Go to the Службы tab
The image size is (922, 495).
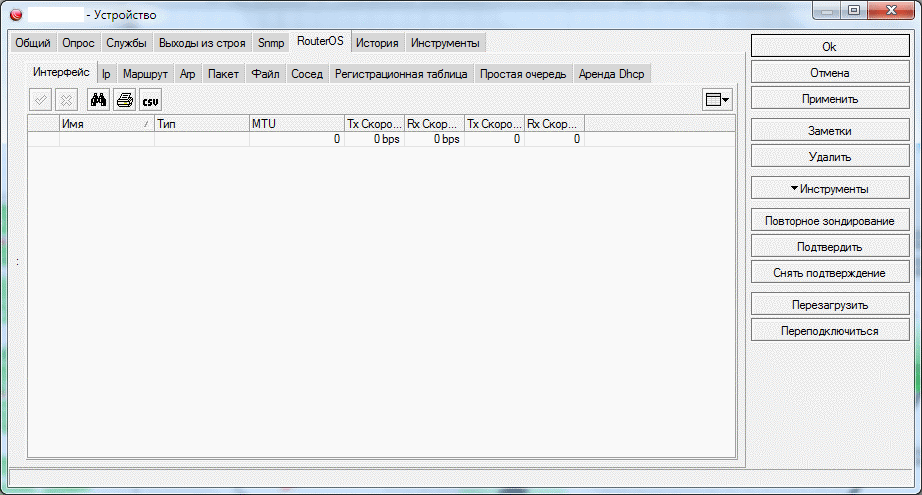coord(126,43)
